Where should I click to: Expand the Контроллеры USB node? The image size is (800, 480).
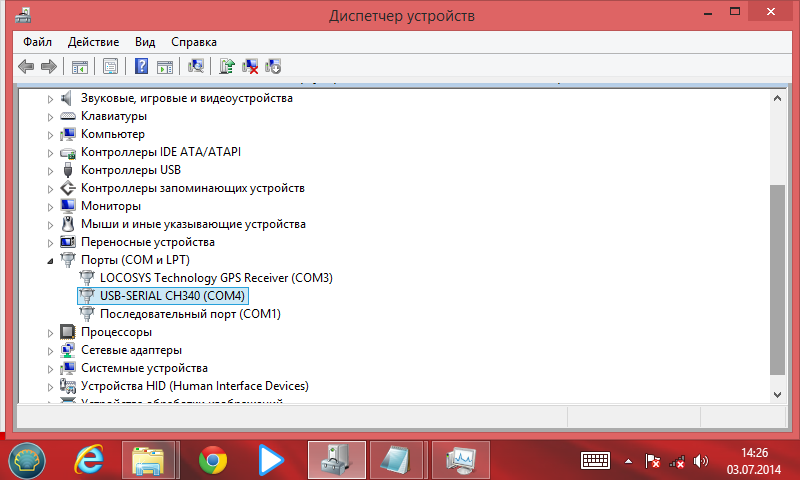(50, 171)
